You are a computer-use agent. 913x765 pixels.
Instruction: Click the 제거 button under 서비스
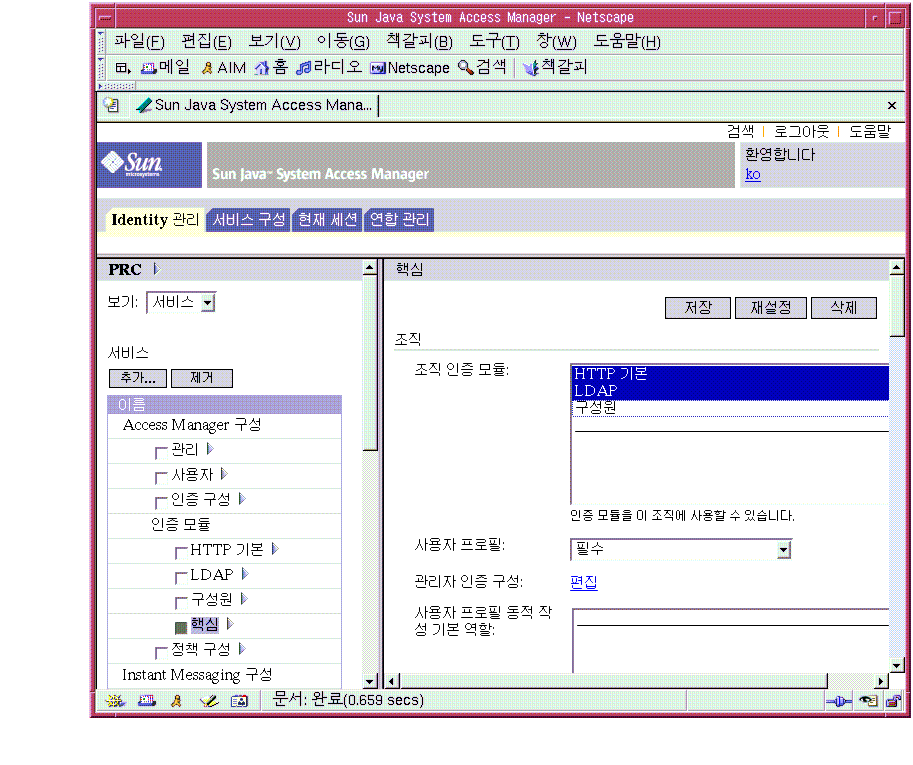pos(202,378)
